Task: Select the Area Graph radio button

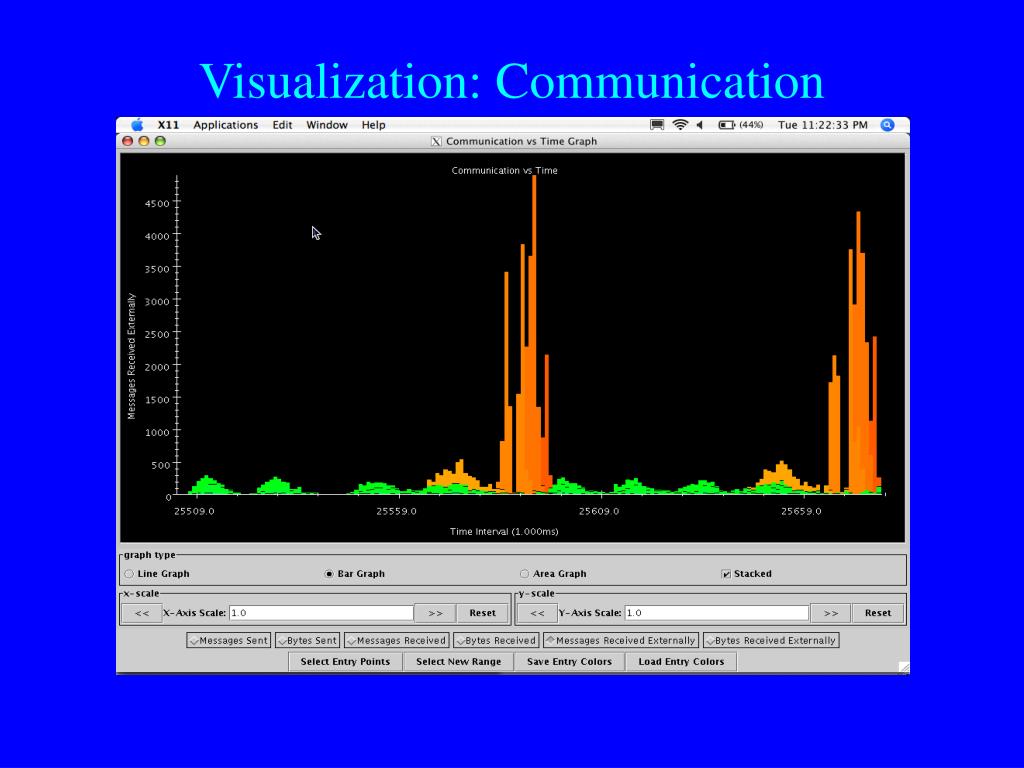Action: coord(524,573)
